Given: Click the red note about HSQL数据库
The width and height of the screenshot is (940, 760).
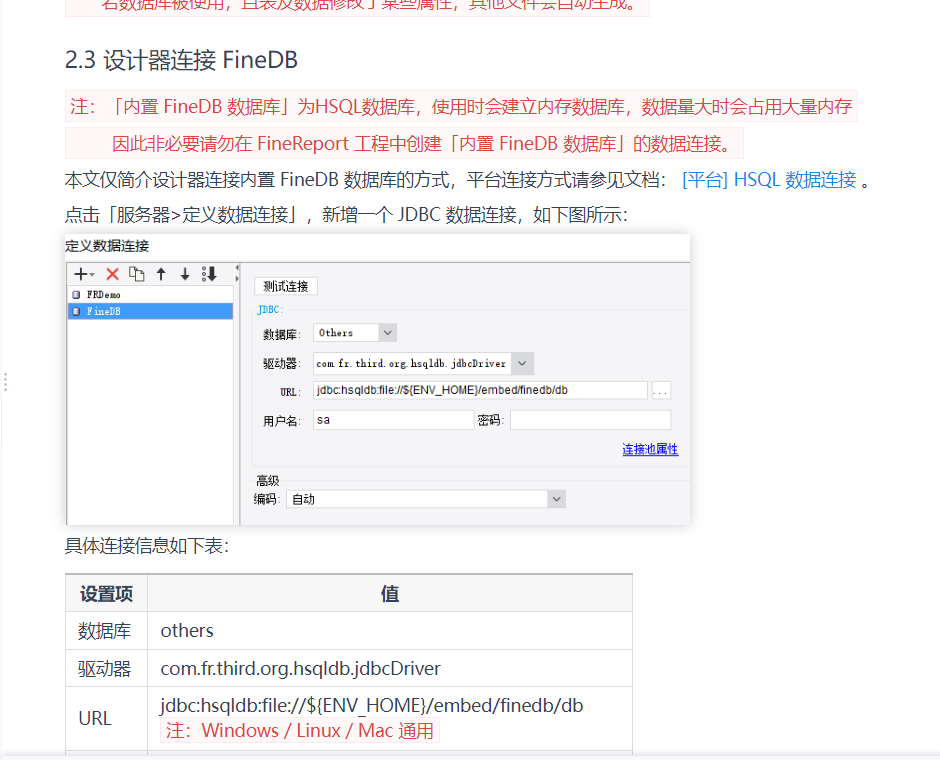Looking at the screenshot, I should pyautogui.click(x=461, y=107).
